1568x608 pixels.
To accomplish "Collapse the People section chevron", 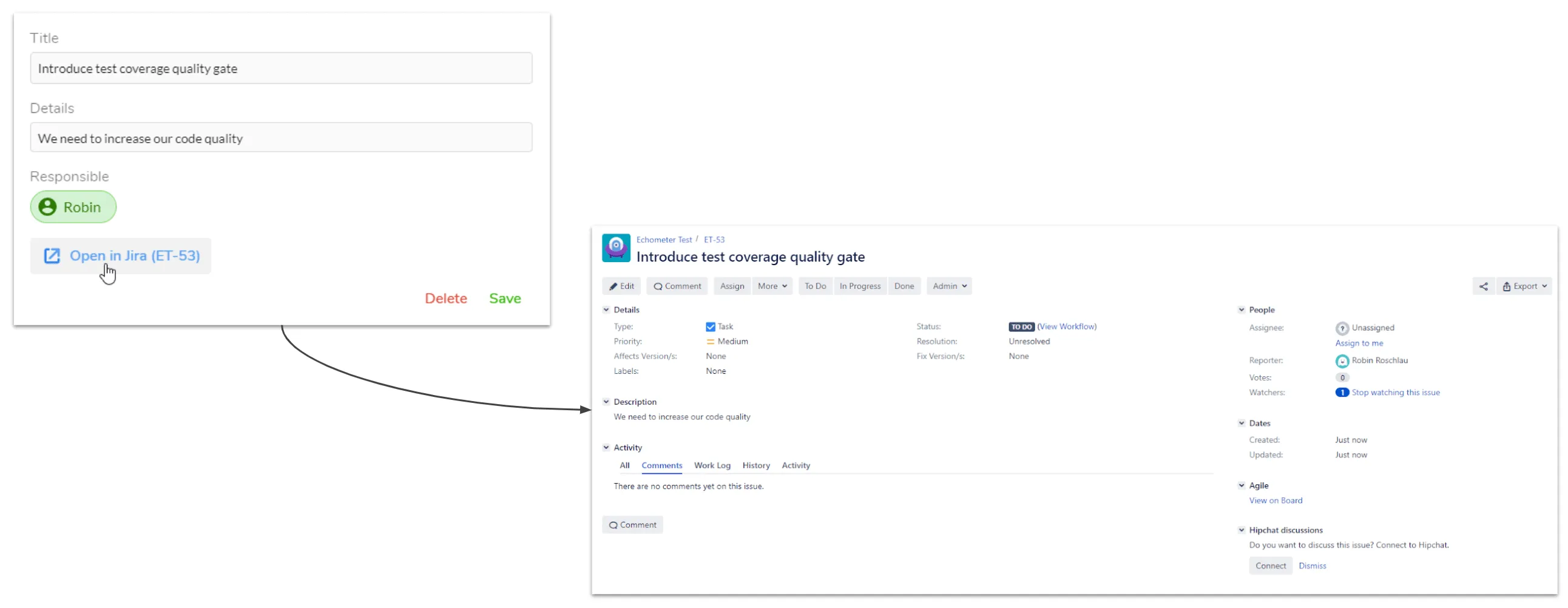I will point(1241,310).
